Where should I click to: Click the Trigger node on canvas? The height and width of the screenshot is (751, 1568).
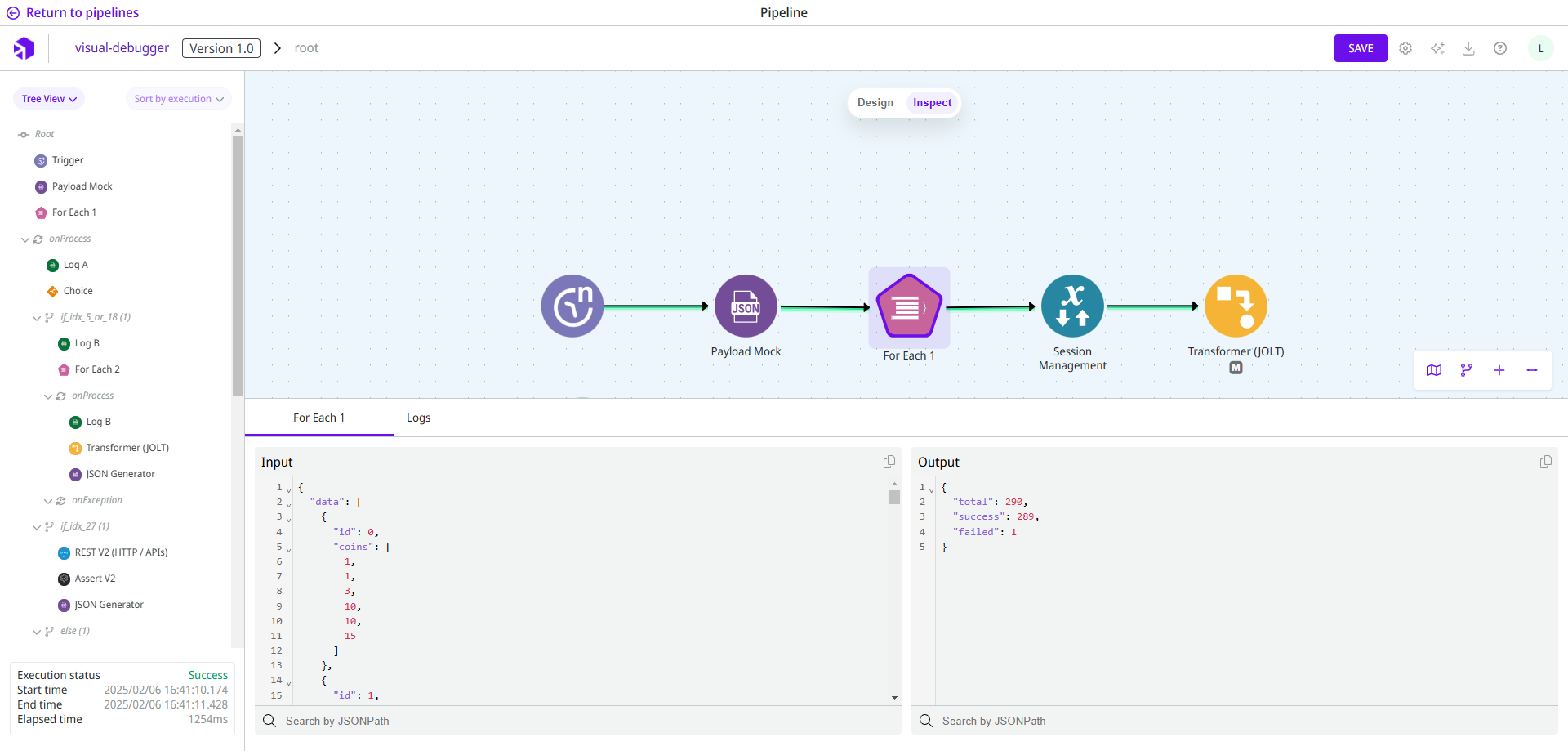(x=572, y=306)
